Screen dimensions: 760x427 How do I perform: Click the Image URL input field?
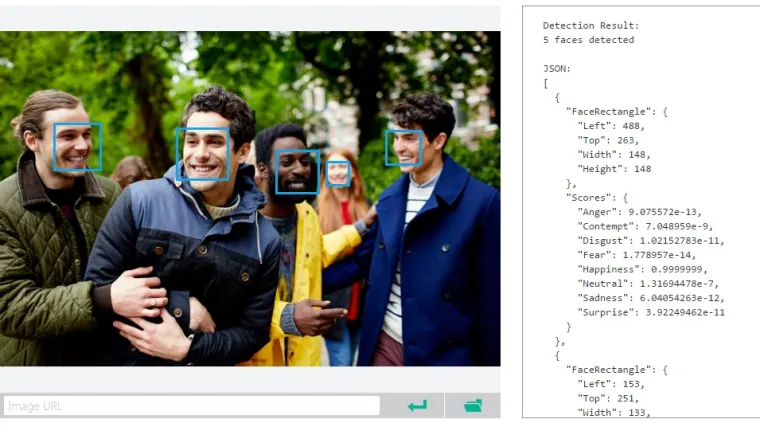[191, 406]
